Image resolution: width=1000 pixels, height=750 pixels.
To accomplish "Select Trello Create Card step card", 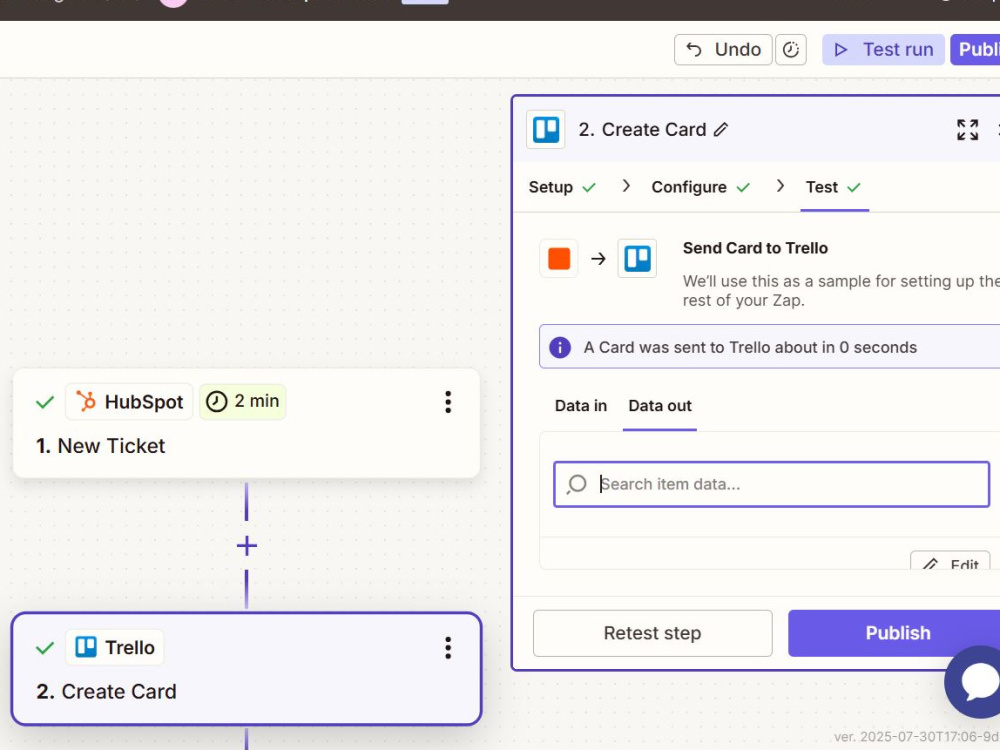I will click(246, 669).
